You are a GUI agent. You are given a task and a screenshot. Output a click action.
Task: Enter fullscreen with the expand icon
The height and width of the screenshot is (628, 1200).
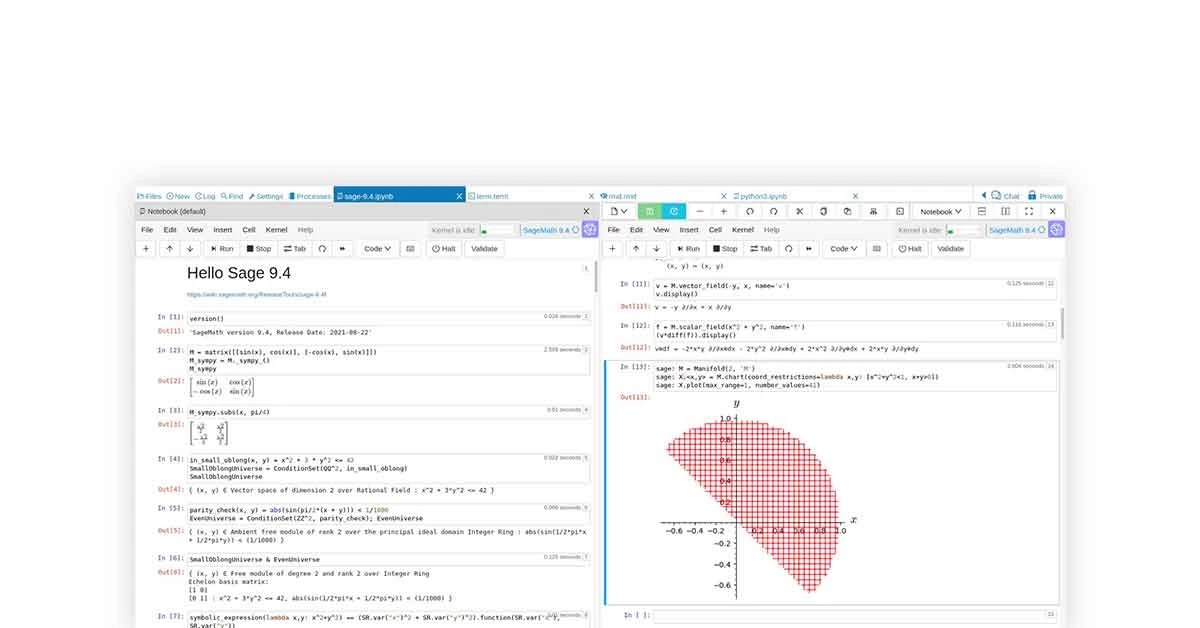tap(1028, 211)
